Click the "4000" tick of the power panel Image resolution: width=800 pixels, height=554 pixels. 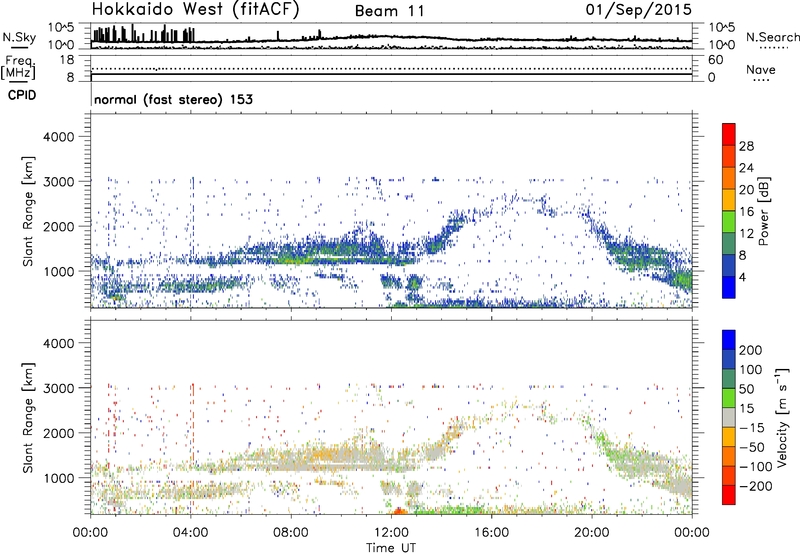58,137
